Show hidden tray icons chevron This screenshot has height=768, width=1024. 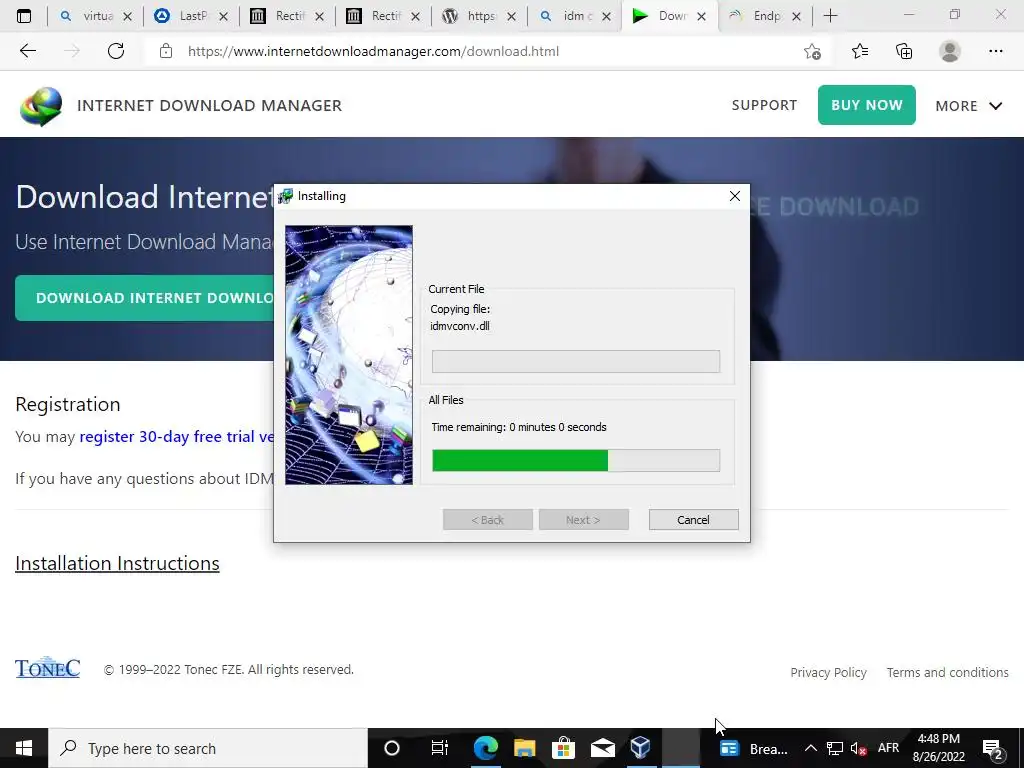(x=810, y=748)
